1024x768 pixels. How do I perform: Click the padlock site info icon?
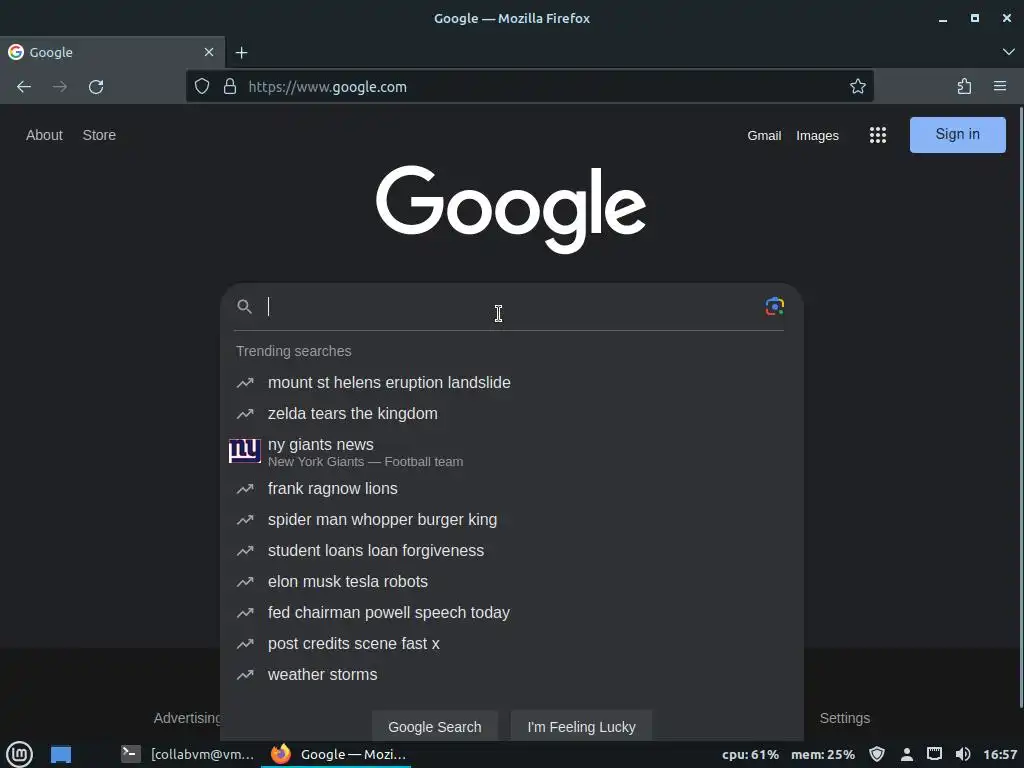pos(230,86)
